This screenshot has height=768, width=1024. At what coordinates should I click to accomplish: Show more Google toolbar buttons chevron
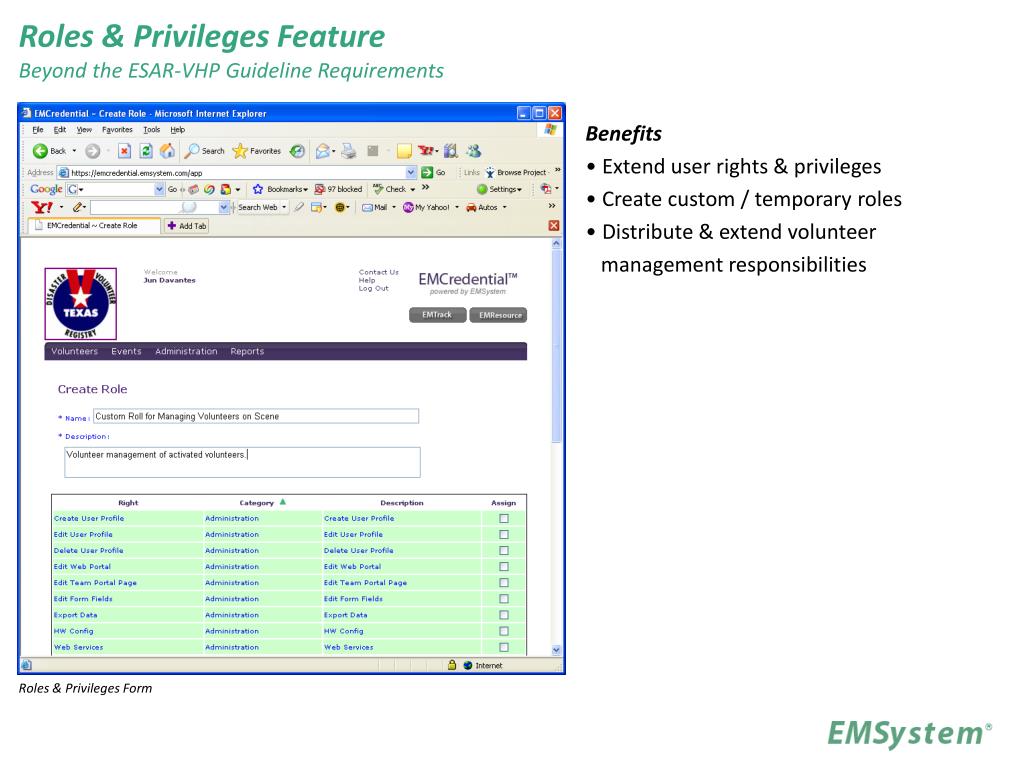426,187
